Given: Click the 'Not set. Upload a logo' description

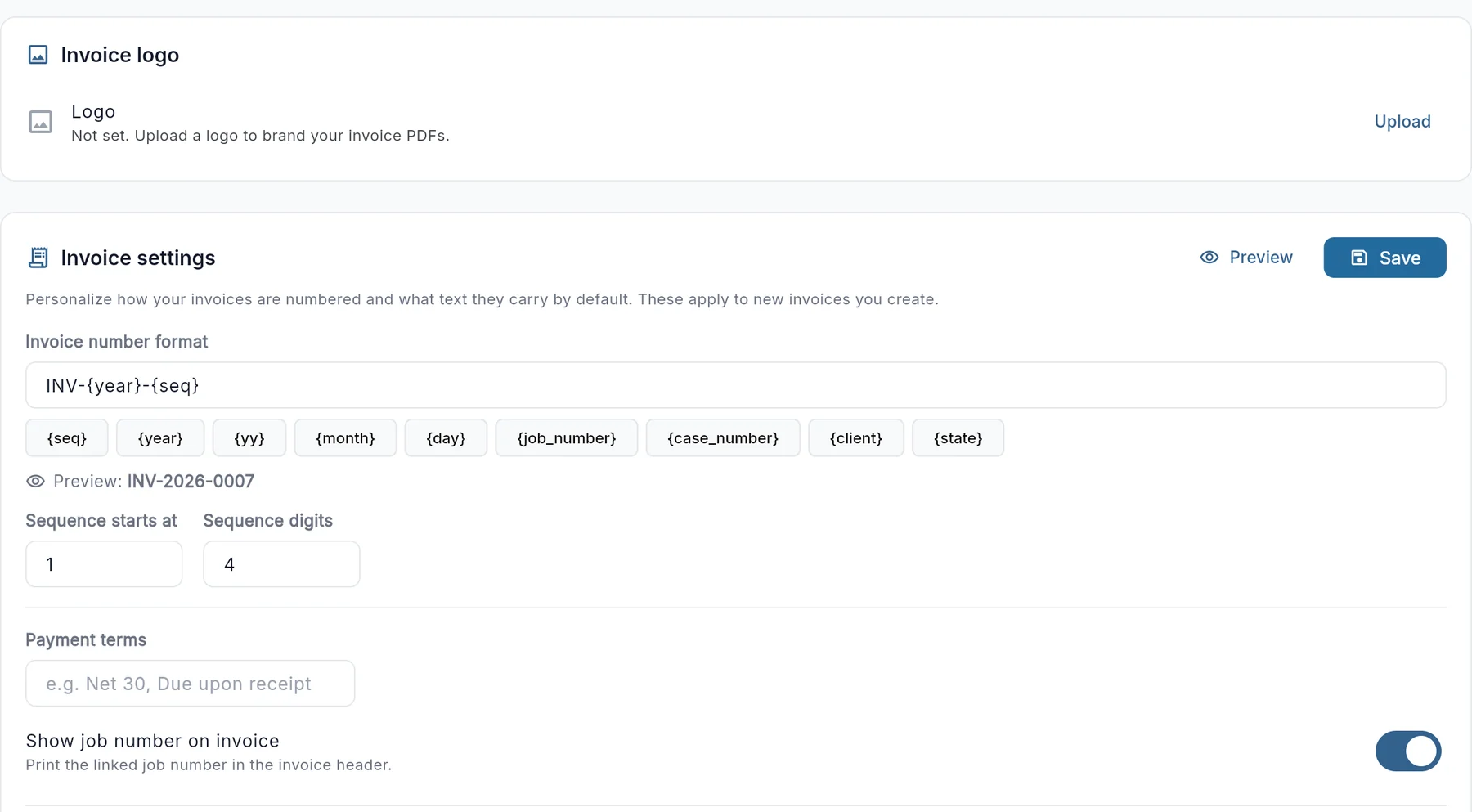Looking at the screenshot, I should tap(260, 136).
